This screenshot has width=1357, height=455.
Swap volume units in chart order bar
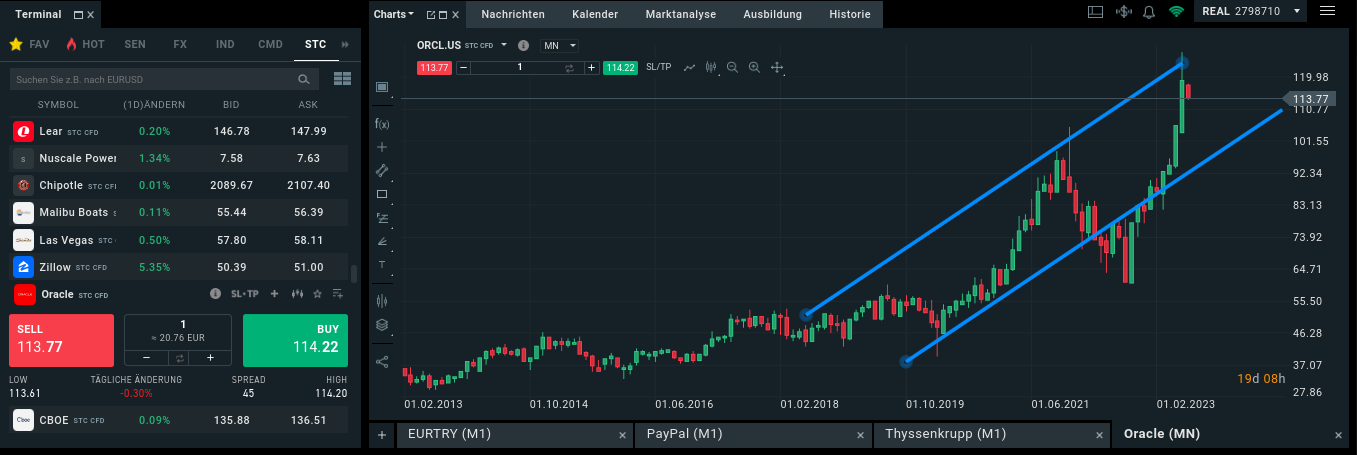pos(570,68)
